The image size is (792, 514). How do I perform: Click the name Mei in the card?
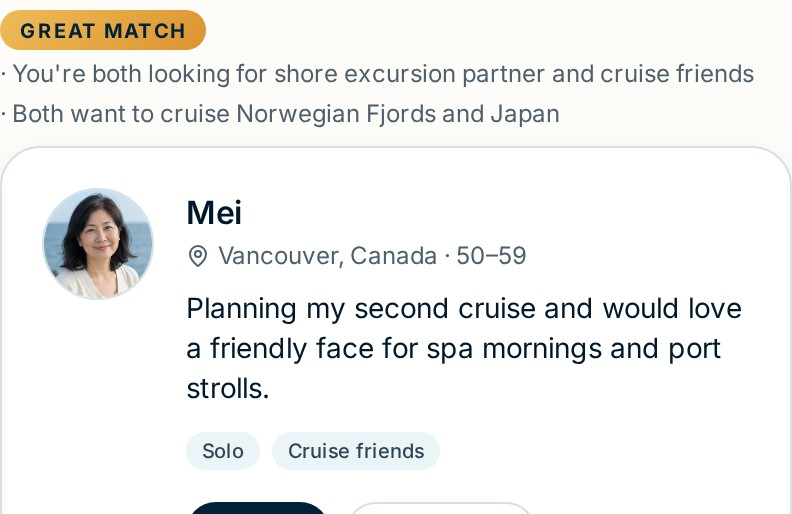214,213
